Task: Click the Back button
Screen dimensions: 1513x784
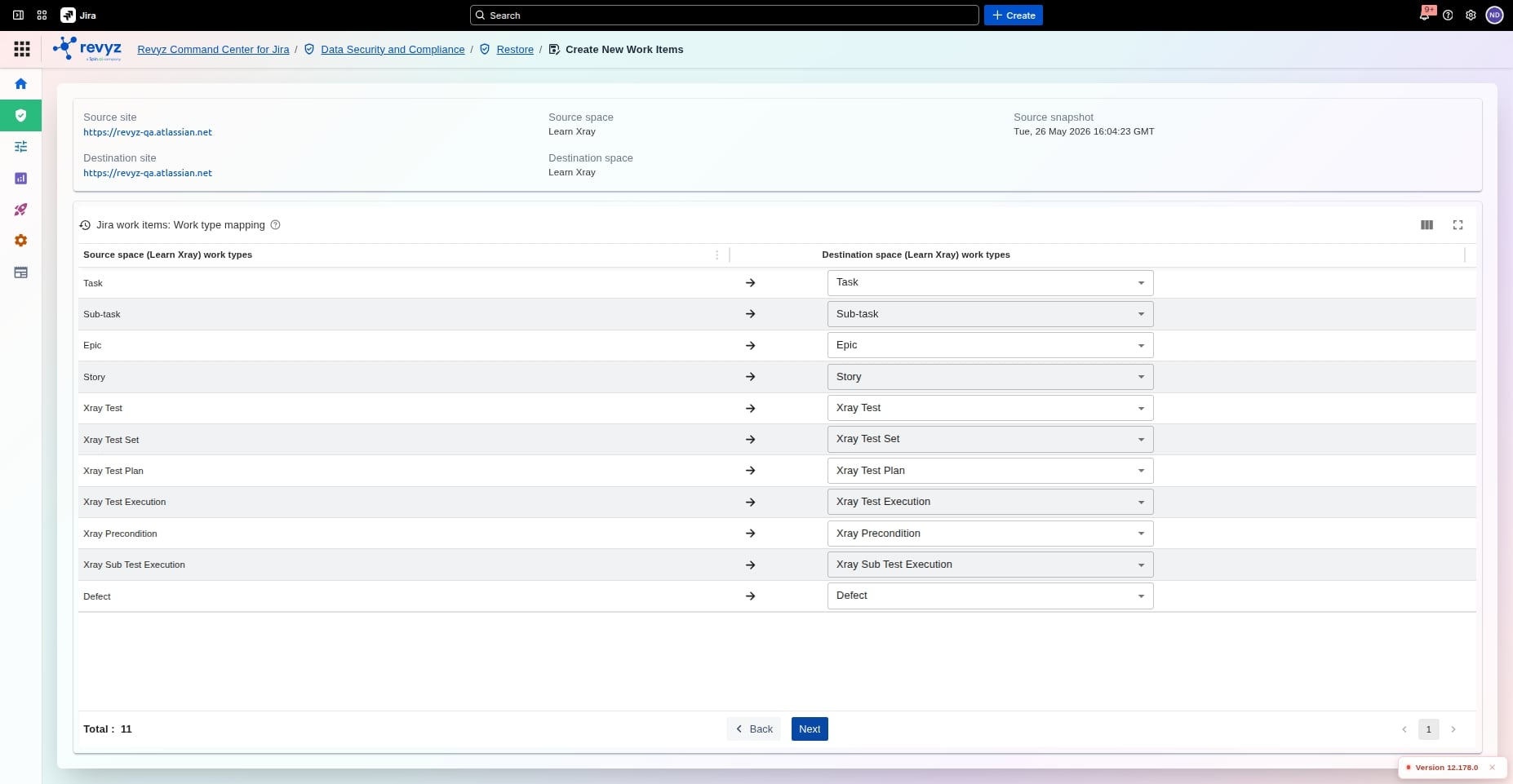Action: (753, 729)
